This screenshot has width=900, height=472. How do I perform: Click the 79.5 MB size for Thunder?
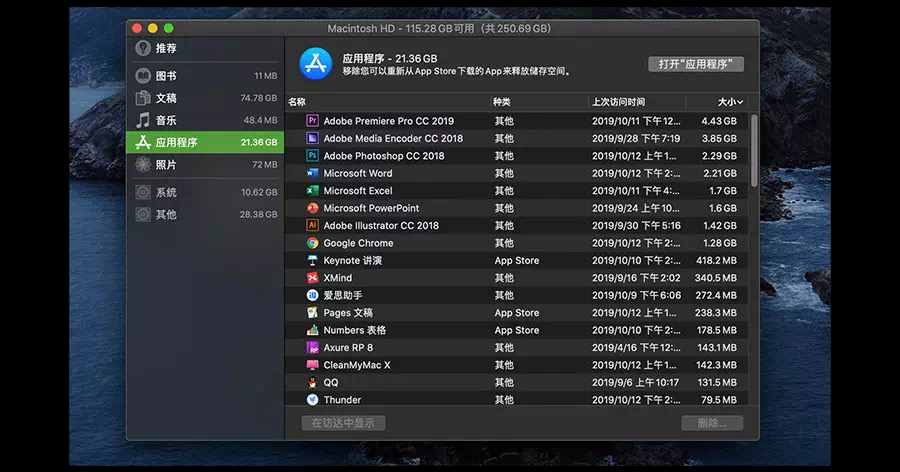pyautogui.click(x=719, y=400)
